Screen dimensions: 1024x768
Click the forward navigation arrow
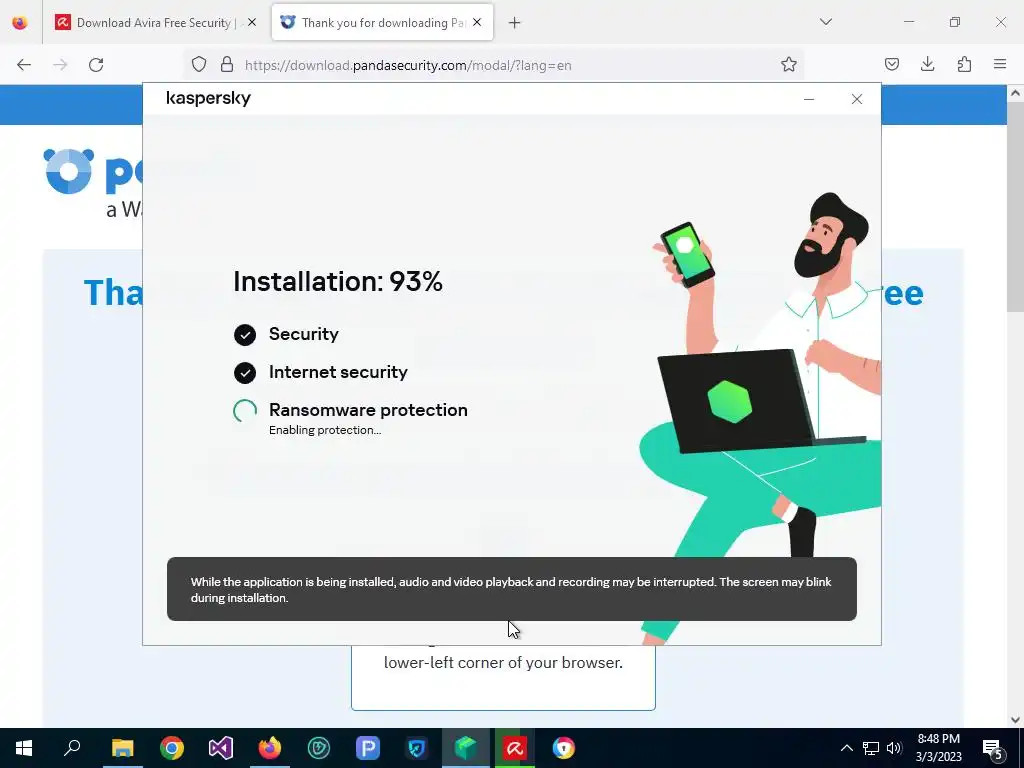click(60, 65)
